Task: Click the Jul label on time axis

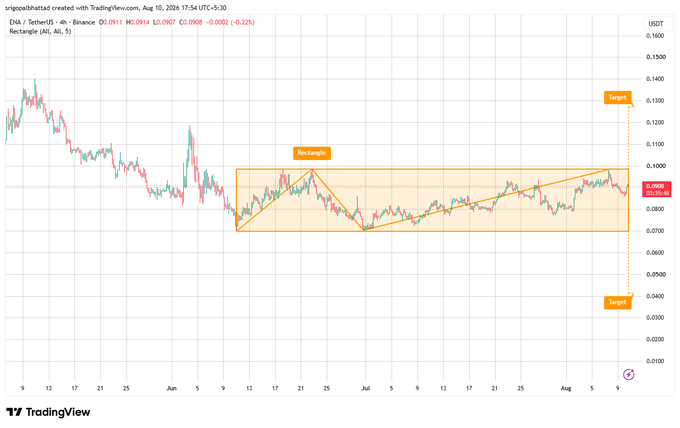Action: click(366, 388)
